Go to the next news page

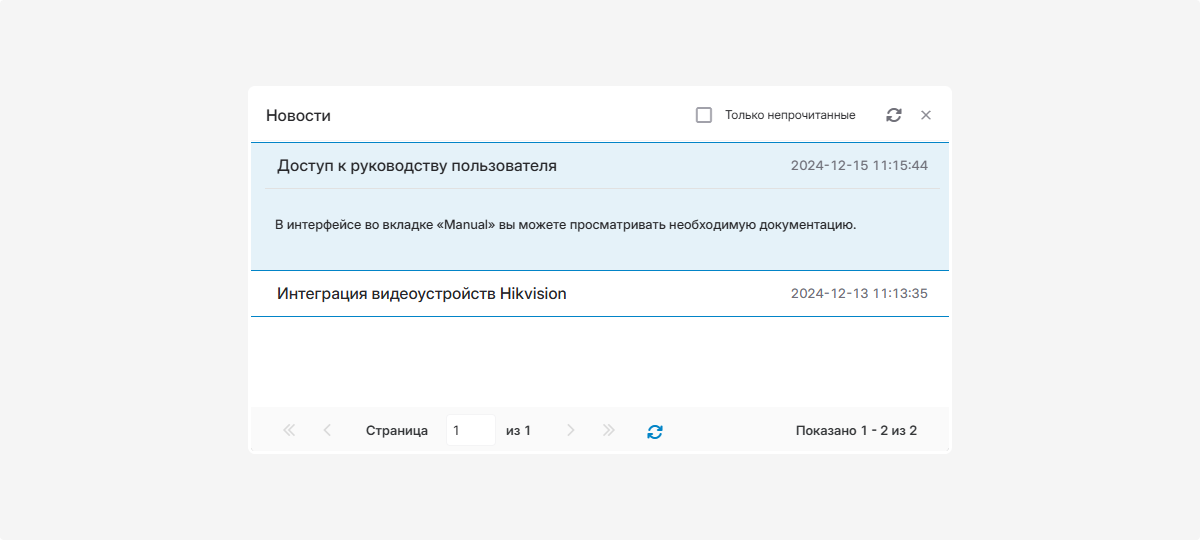click(x=571, y=430)
